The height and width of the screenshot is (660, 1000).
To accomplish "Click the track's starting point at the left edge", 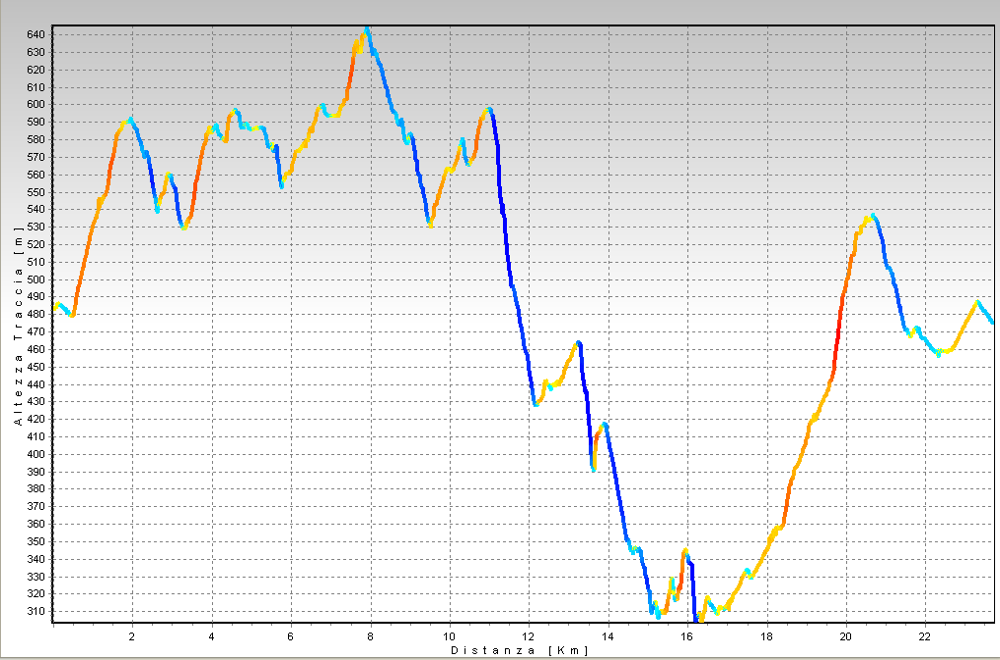I will pos(55,306).
